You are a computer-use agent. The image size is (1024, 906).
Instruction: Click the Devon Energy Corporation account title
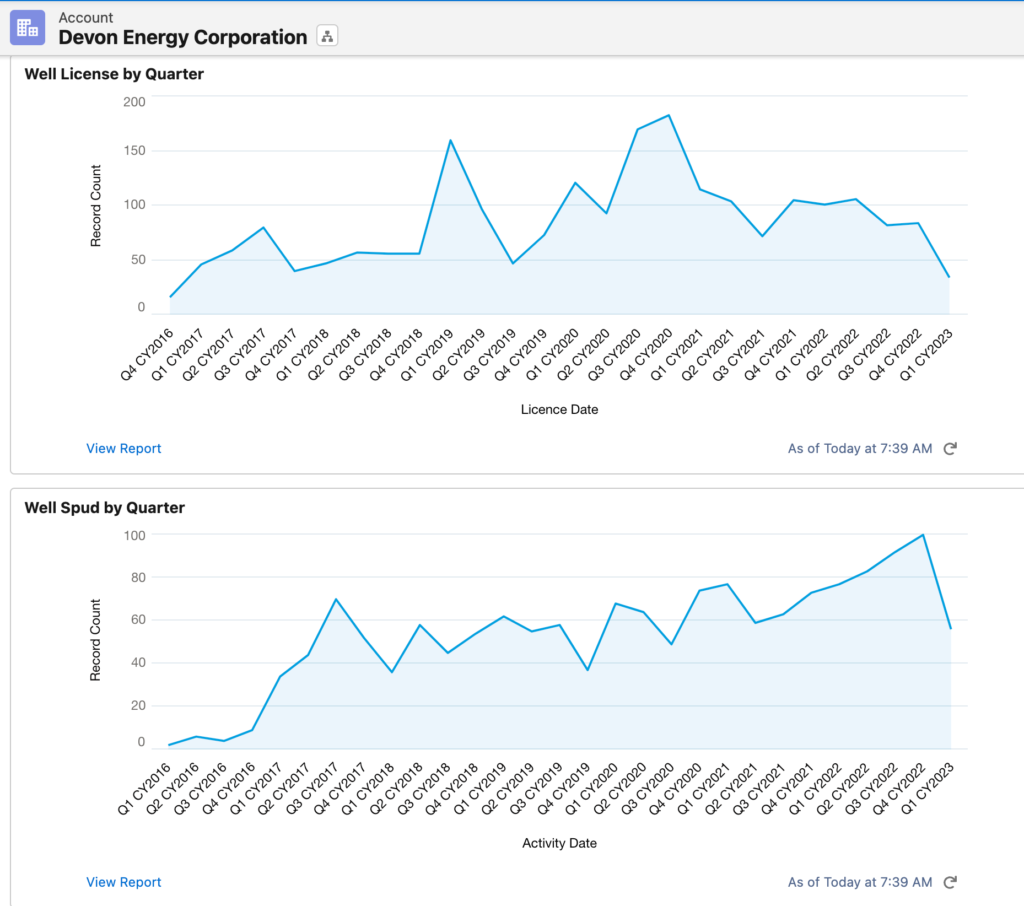tap(183, 37)
